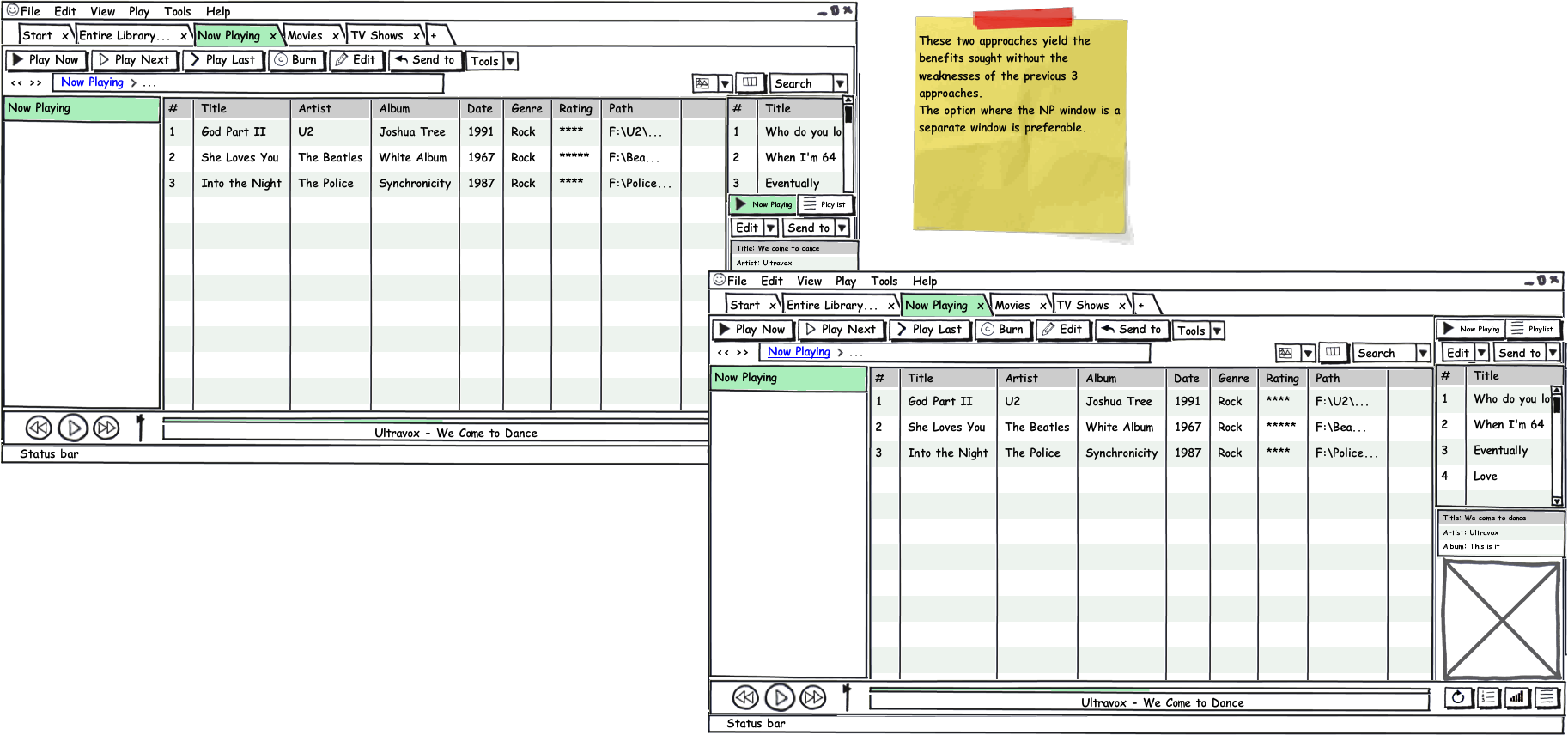
Task: Click the Burn button in the lower-right window
Action: [1002, 329]
